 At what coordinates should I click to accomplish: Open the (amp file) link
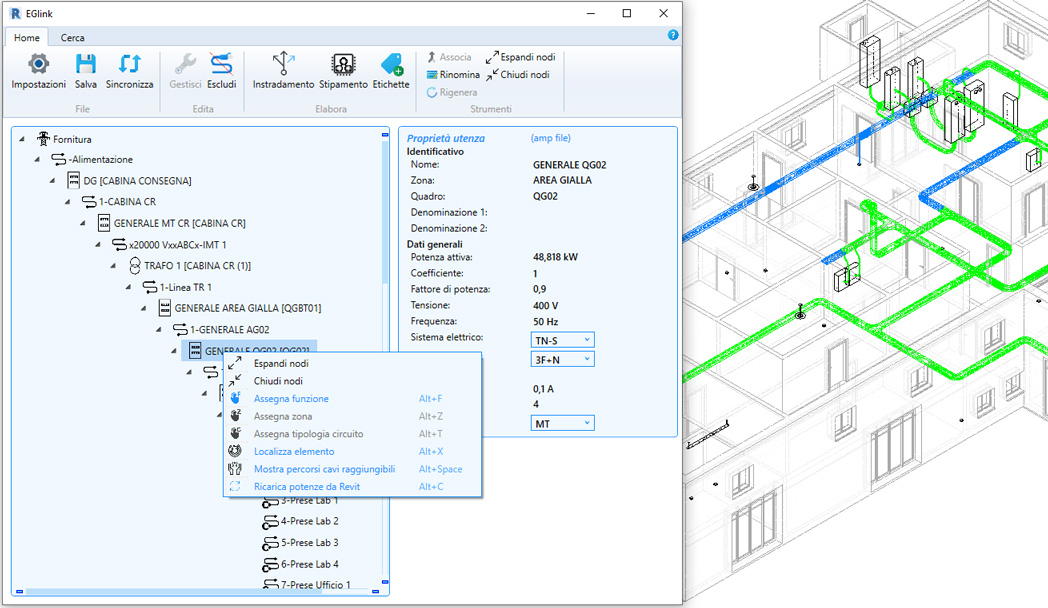pyautogui.click(x=551, y=138)
